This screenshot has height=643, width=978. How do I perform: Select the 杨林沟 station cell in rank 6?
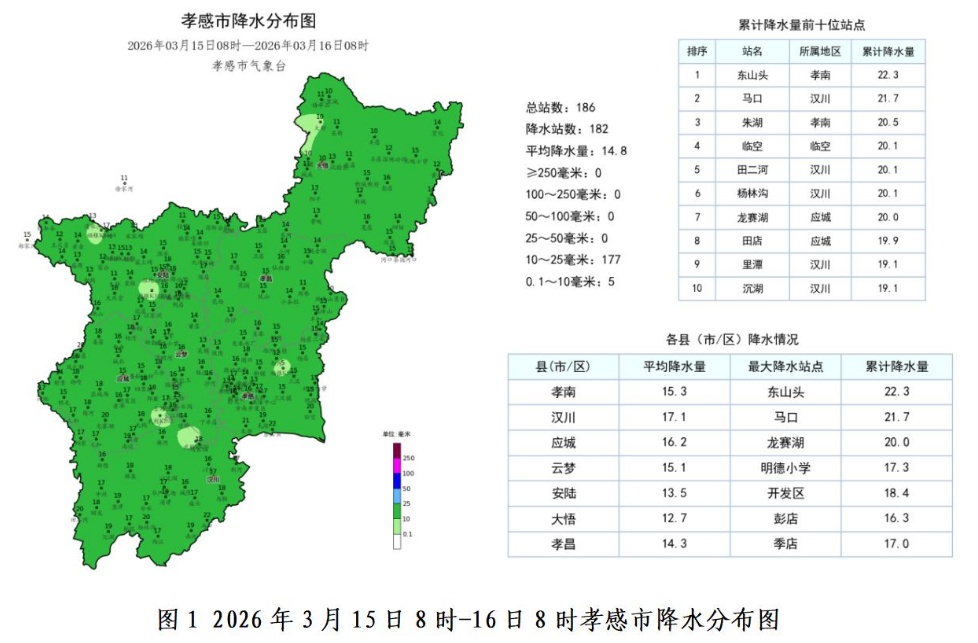point(752,193)
